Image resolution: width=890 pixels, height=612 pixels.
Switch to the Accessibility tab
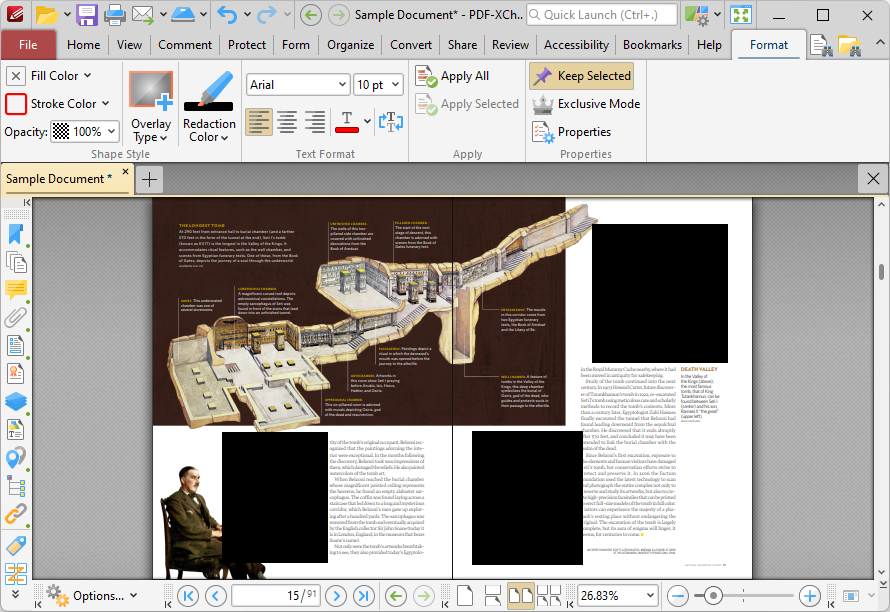coord(576,45)
